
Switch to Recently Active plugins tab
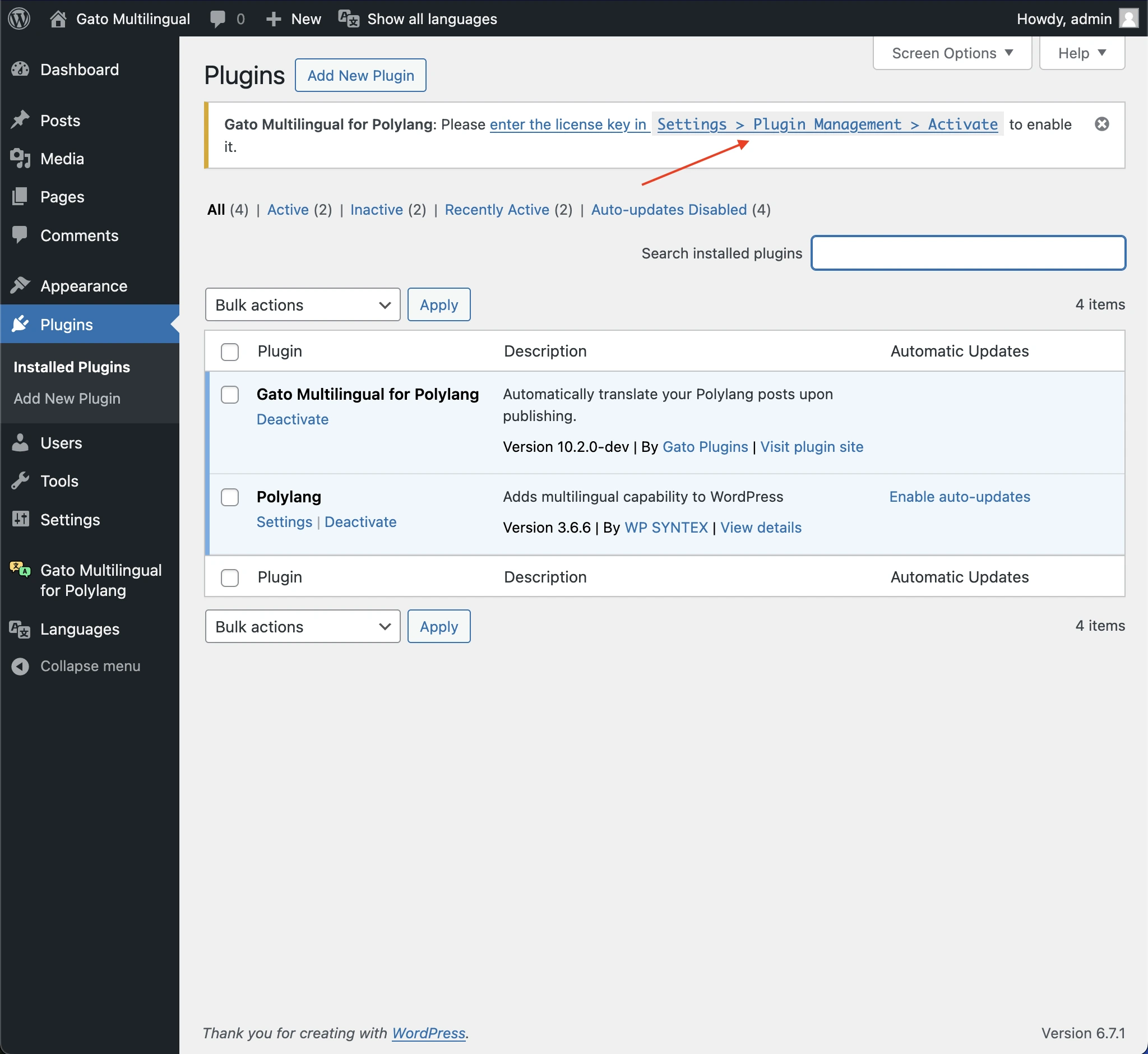[x=497, y=209]
